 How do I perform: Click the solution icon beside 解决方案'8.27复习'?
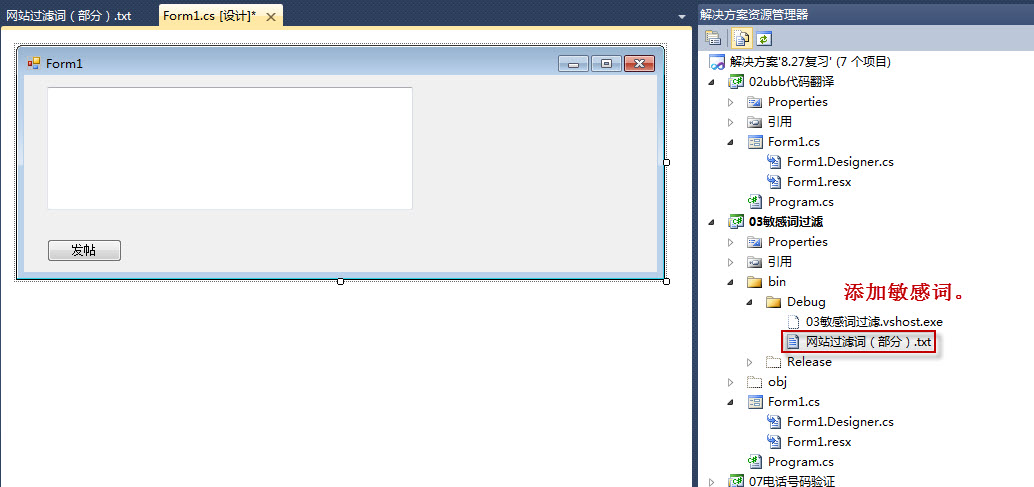coord(717,63)
